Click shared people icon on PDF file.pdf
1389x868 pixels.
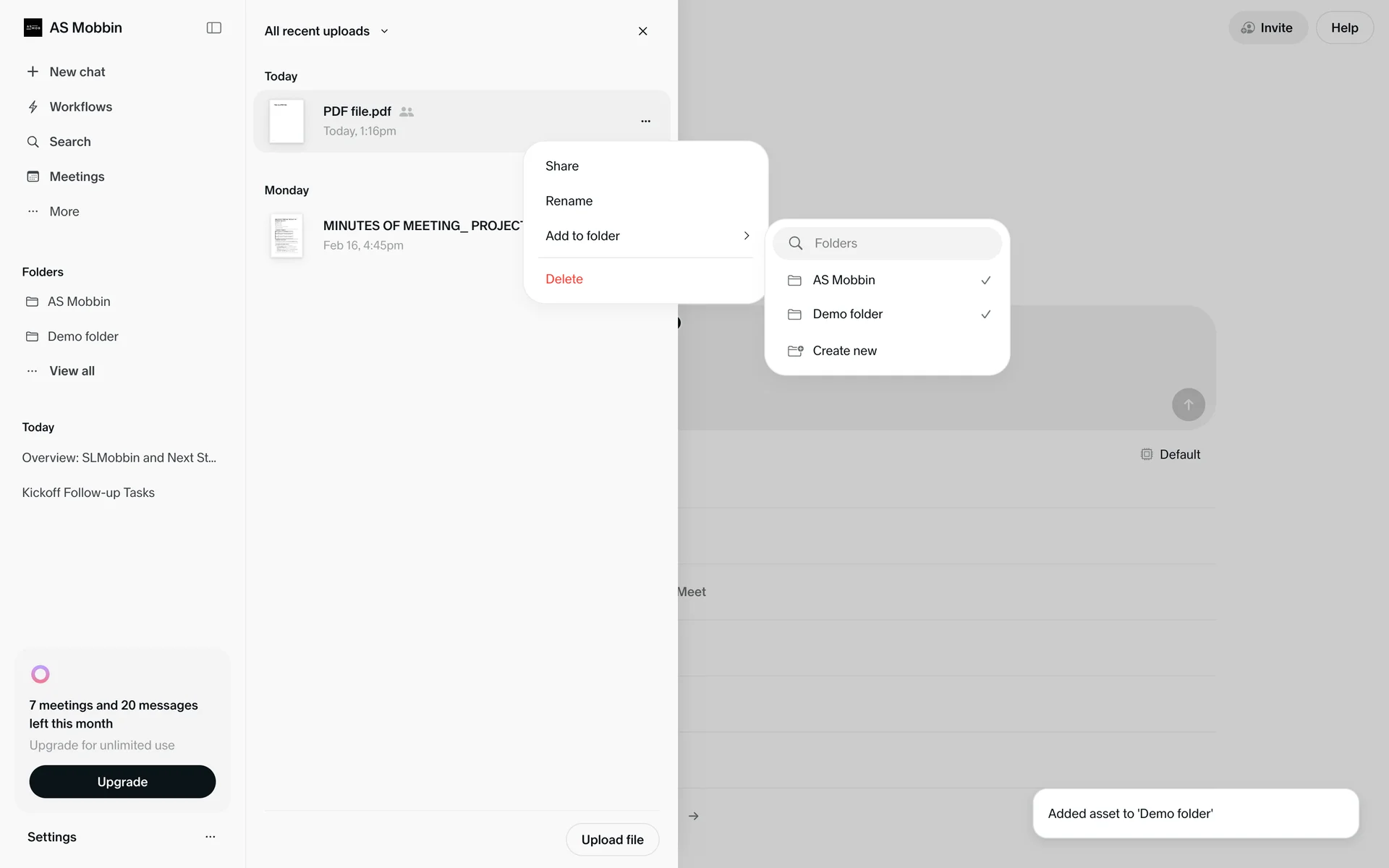pos(407,111)
